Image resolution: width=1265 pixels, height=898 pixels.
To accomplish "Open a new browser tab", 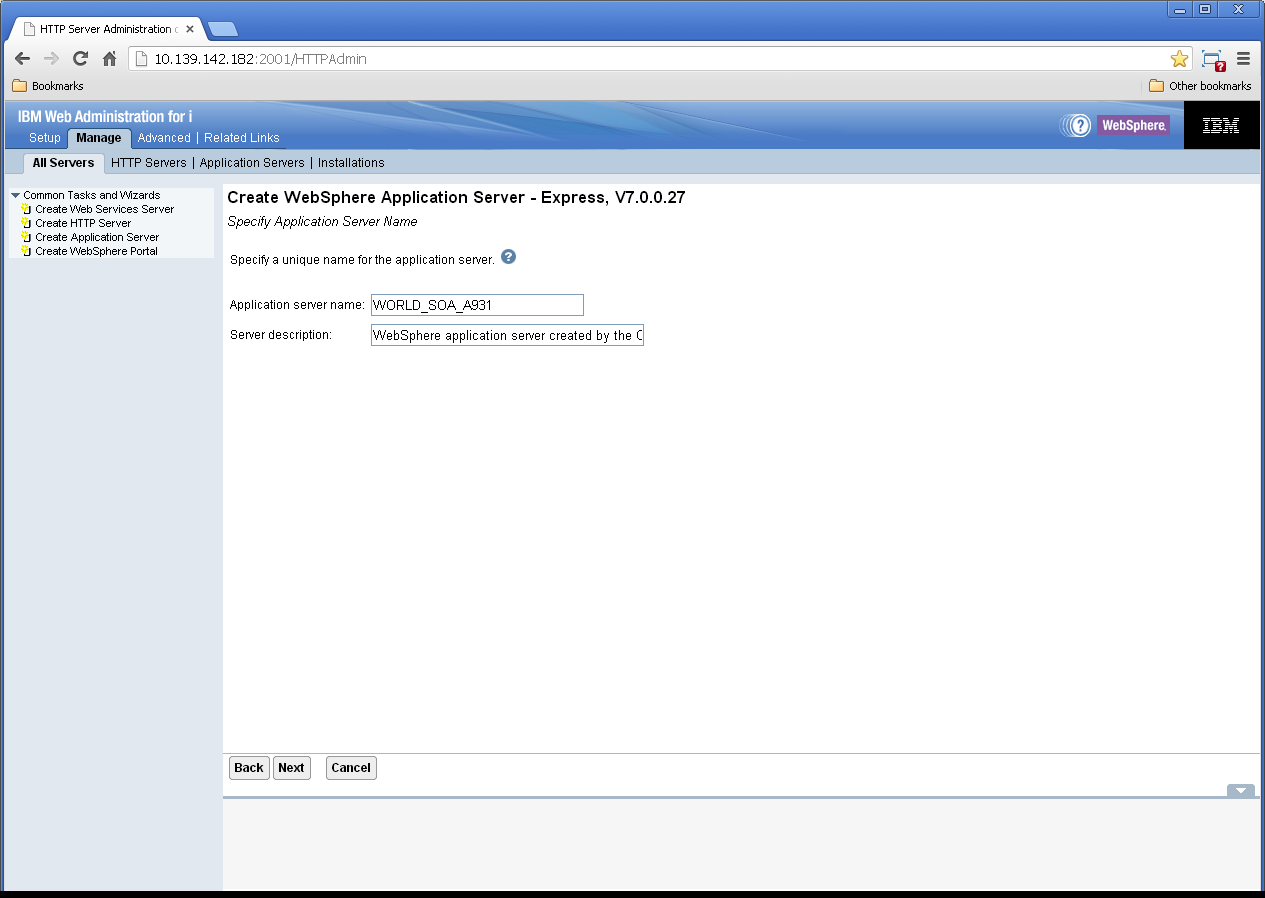I will click(x=222, y=29).
